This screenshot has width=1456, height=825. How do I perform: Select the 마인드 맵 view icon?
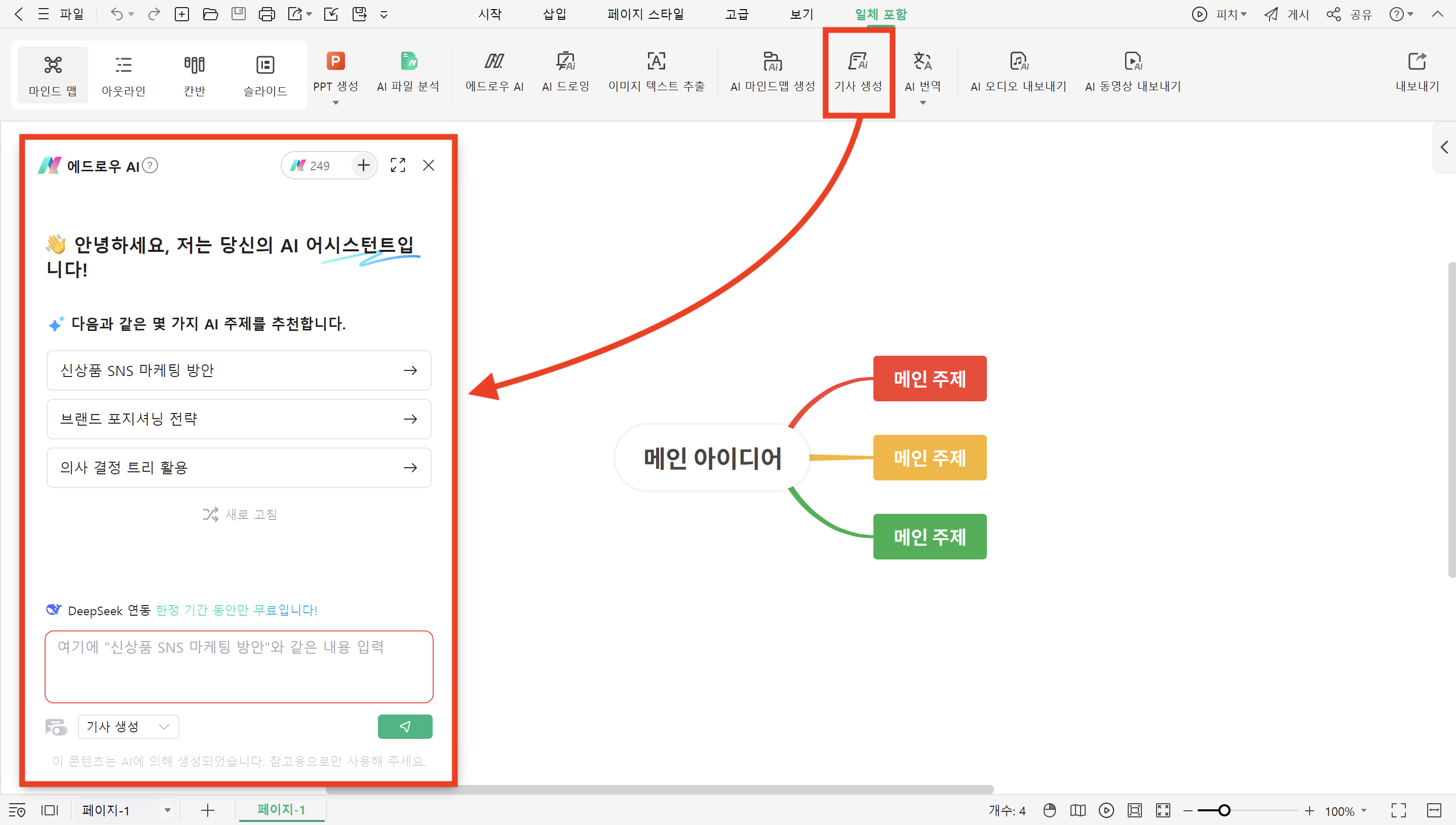click(53, 74)
